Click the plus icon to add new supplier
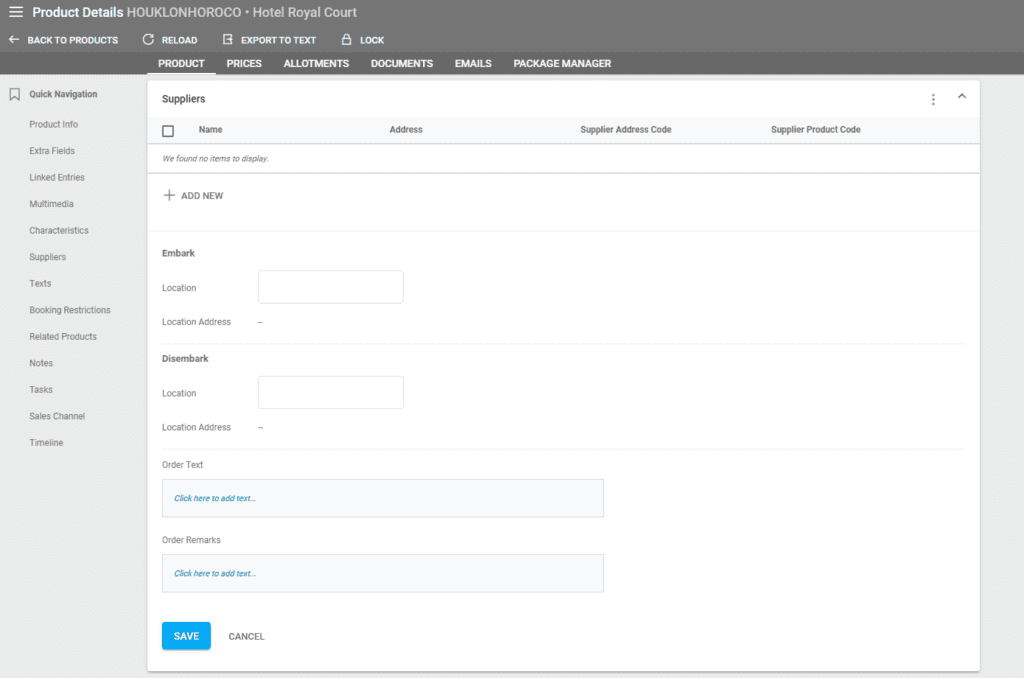The width and height of the screenshot is (1024, 678). tap(169, 196)
